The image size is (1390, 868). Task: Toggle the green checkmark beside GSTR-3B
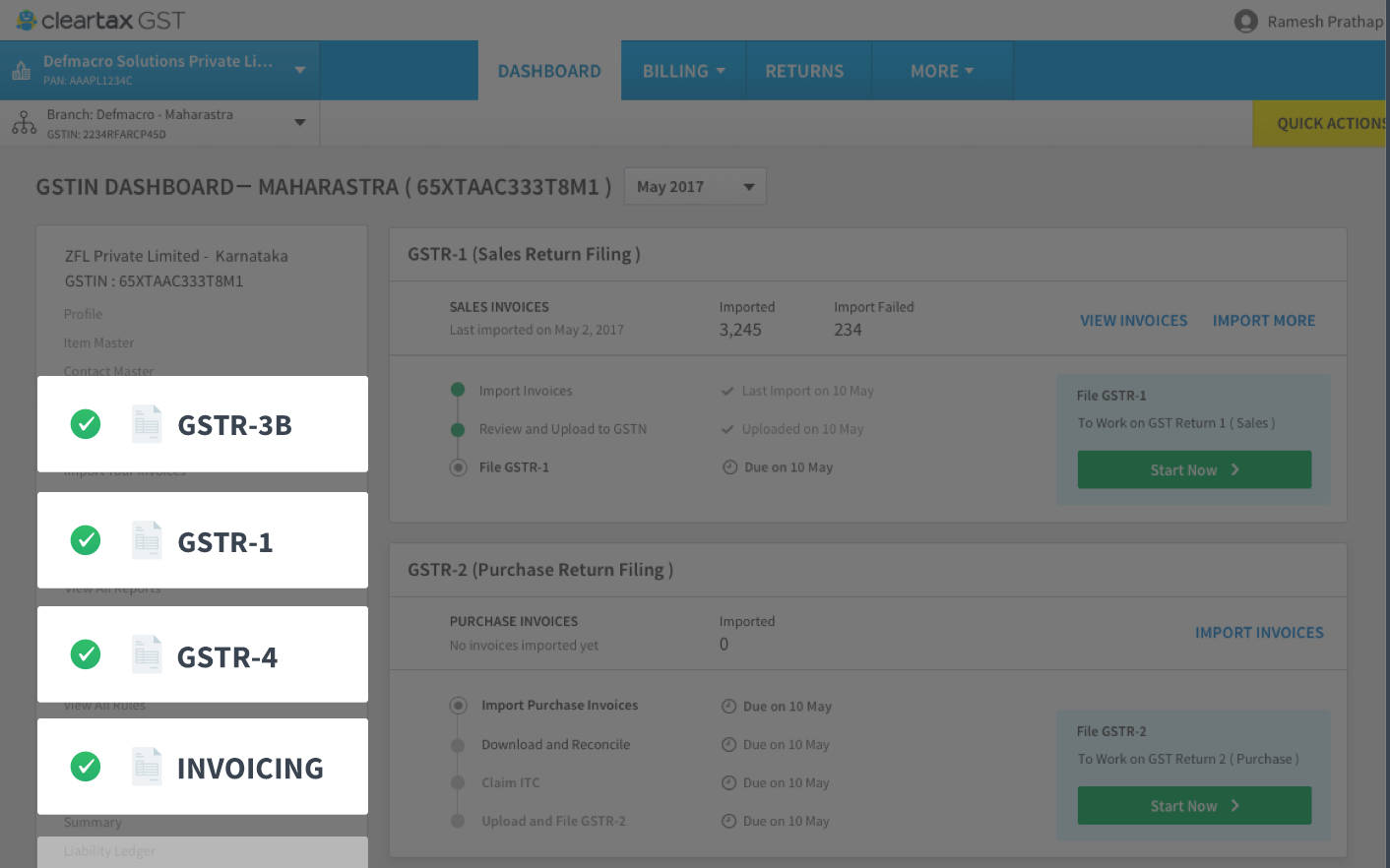(x=86, y=424)
